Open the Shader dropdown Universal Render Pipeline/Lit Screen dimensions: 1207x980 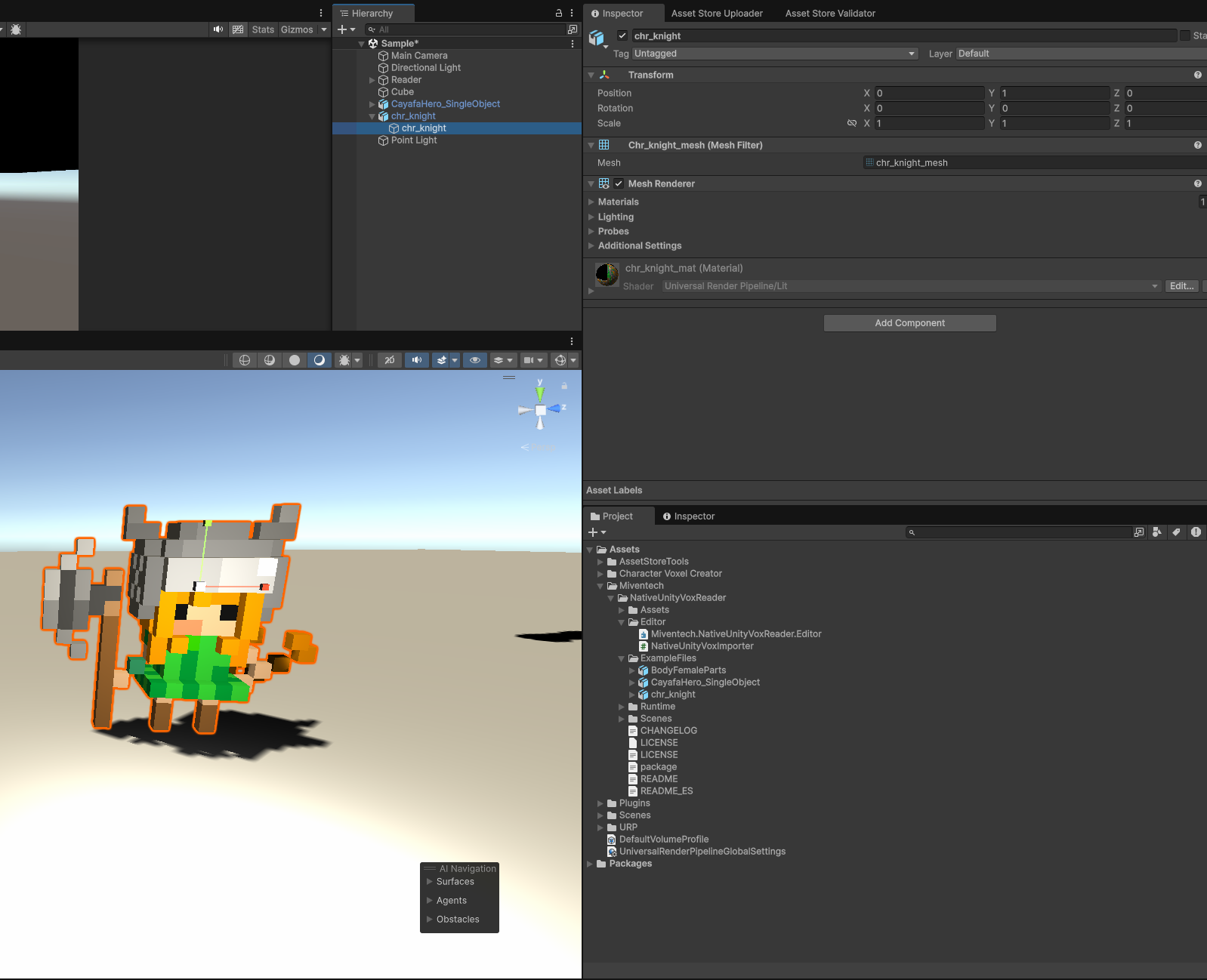(x=912, y=286)
